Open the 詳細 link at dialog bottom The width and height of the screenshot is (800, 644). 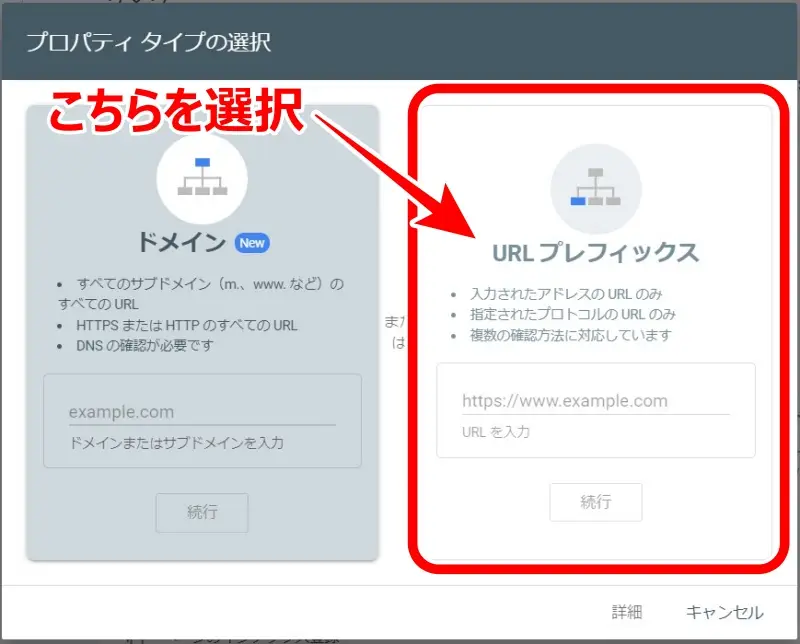[627, 612]
